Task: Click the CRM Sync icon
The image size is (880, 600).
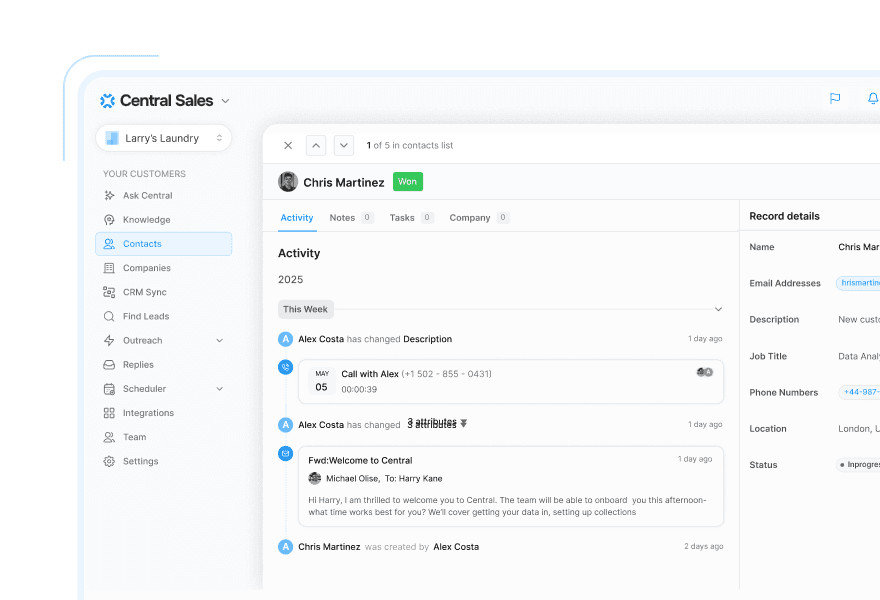Action: (x=109, y=292)
